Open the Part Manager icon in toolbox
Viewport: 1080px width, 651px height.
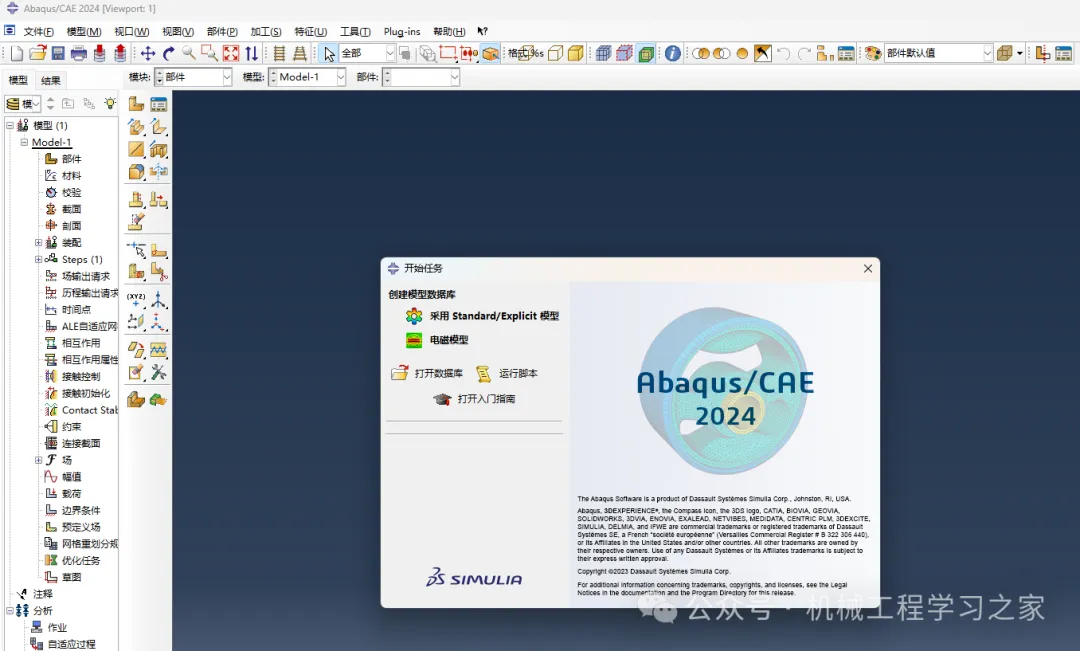[158, 104]
